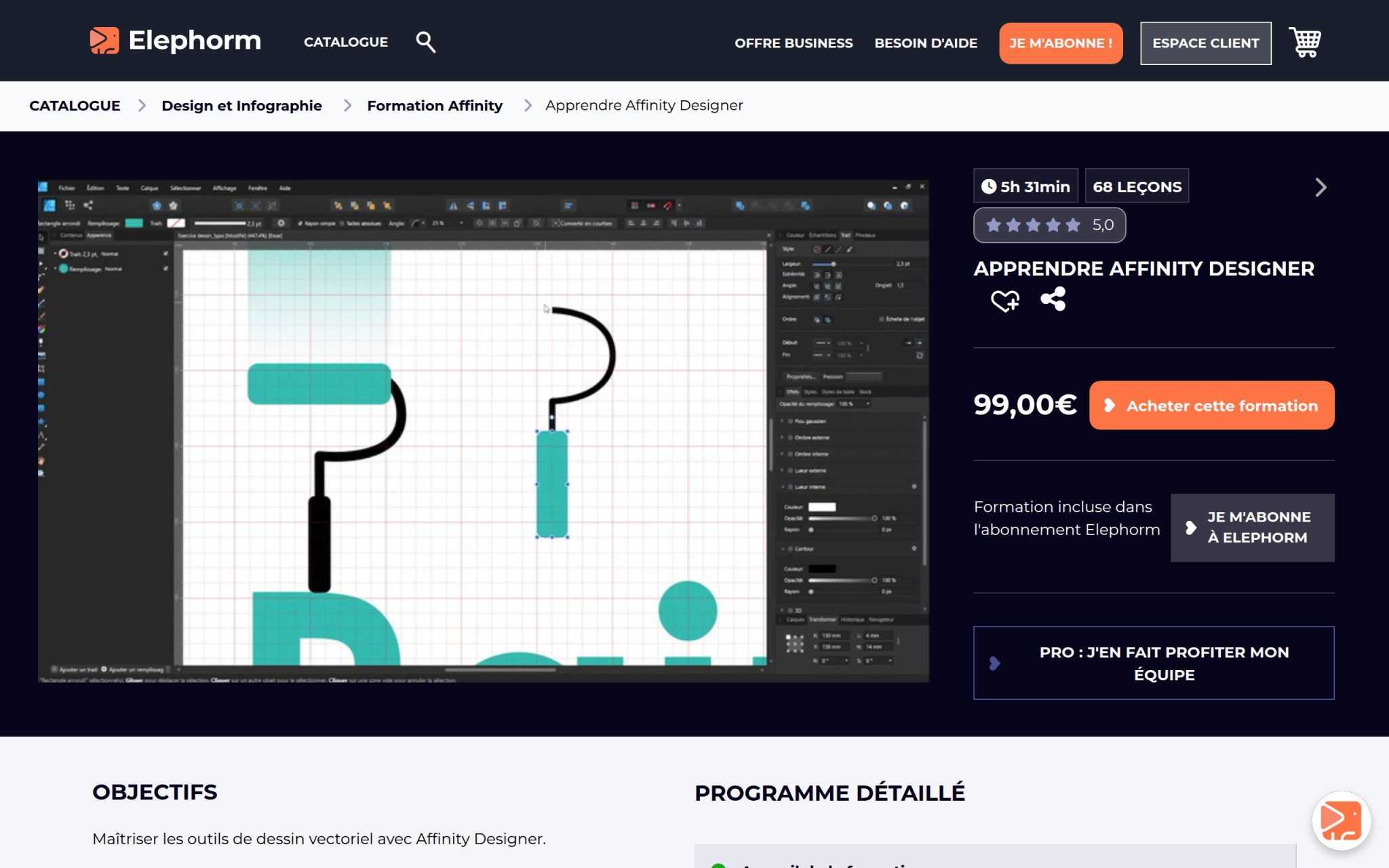
Task: Open the OFFRE BUSINESS menu item
Action: [794, 43]
